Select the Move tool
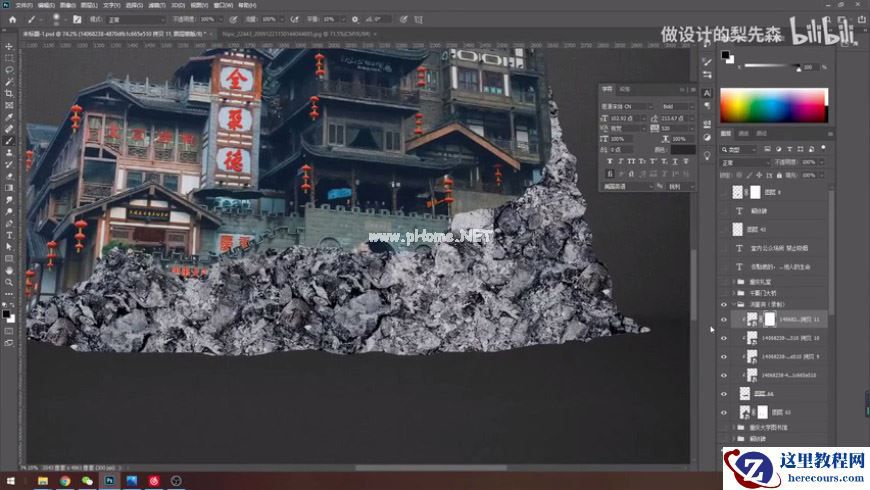This screenshot has height=490, width=870. coord(9,47)
